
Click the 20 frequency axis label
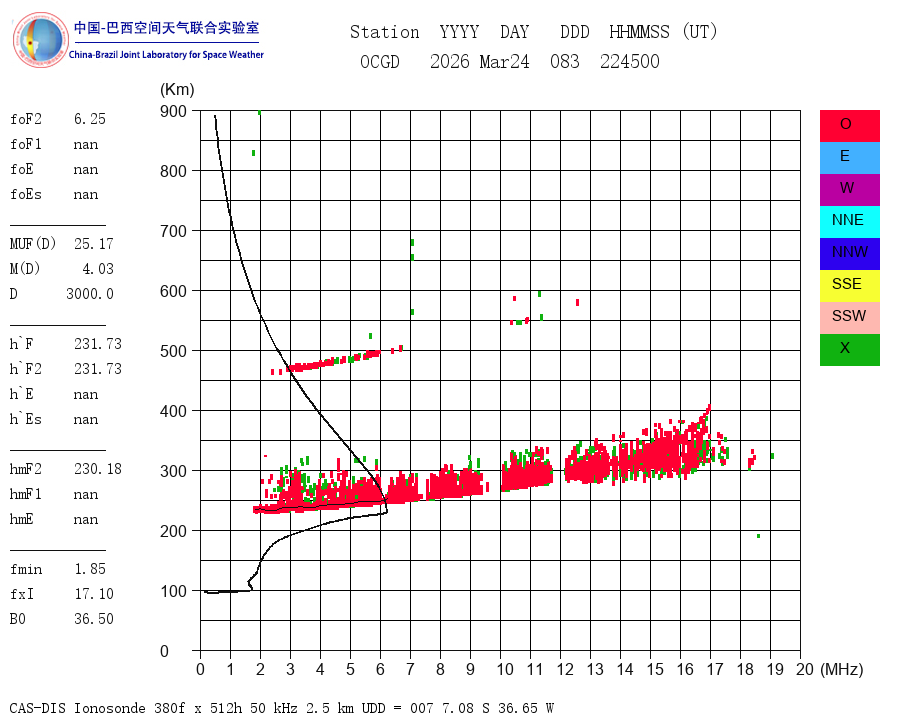pyautogui.click(x=805, y=669)
